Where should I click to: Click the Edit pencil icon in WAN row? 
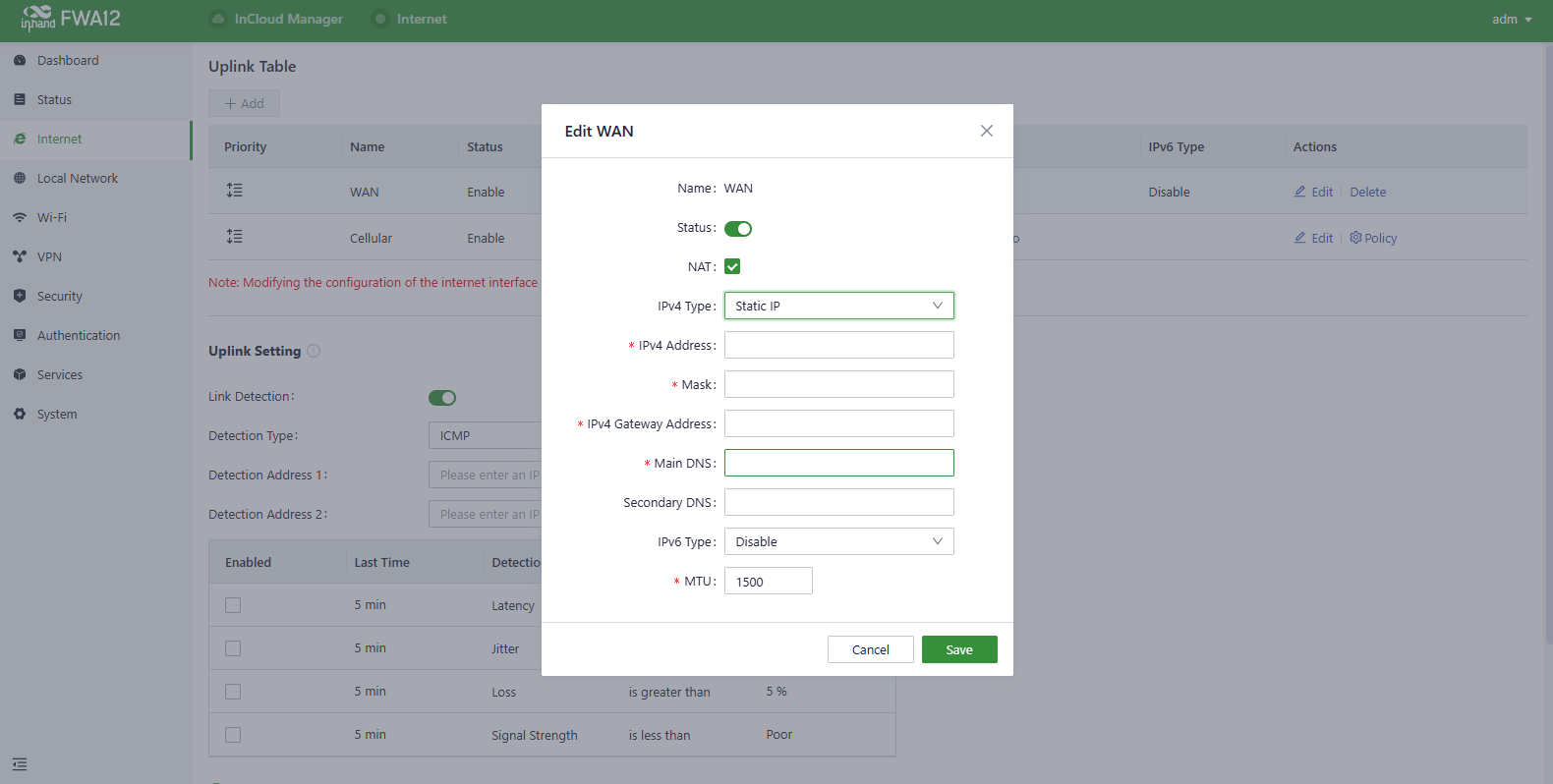(1300, 192)
